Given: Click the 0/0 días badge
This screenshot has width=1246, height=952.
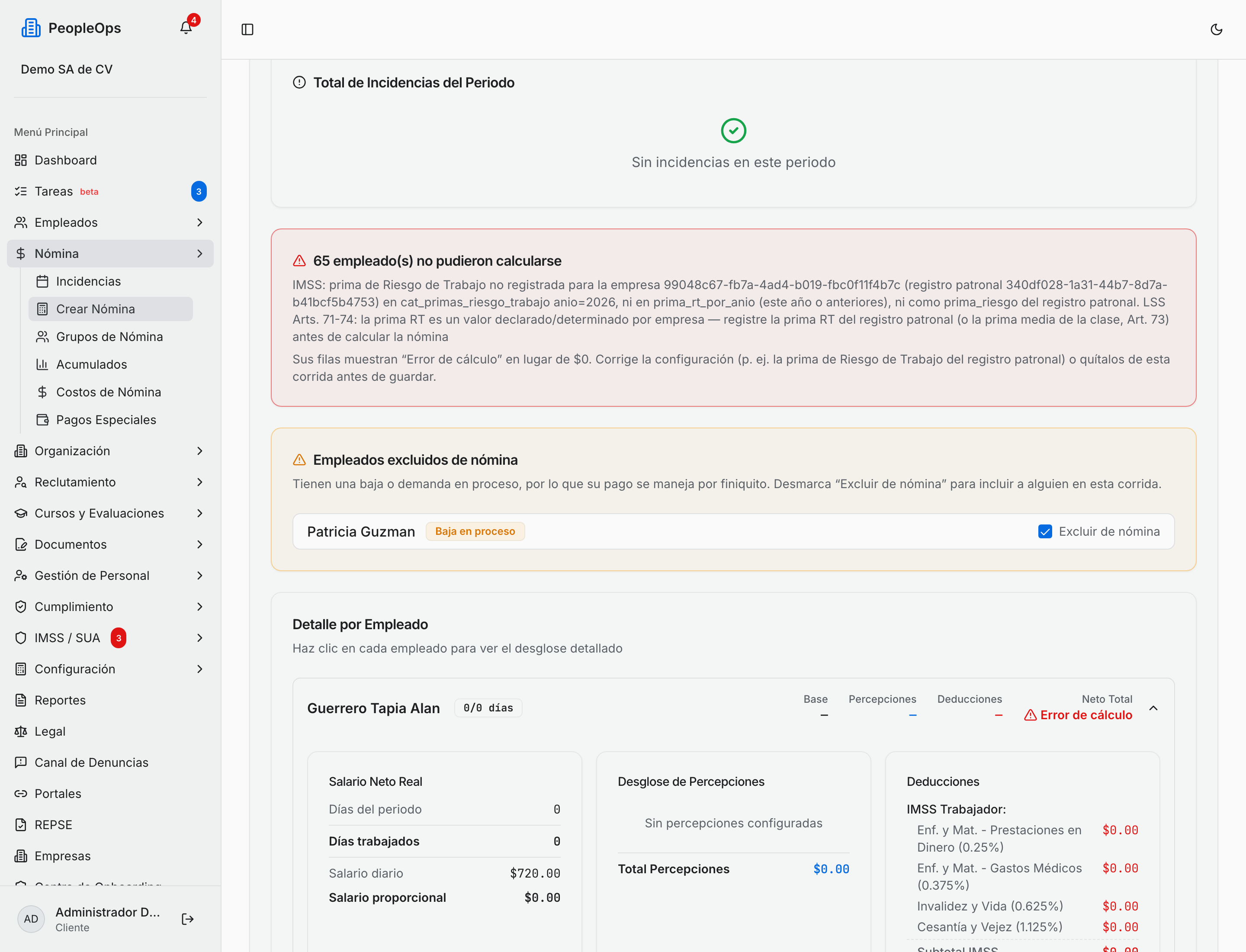Looking at the screenshot, I should 488,708.
